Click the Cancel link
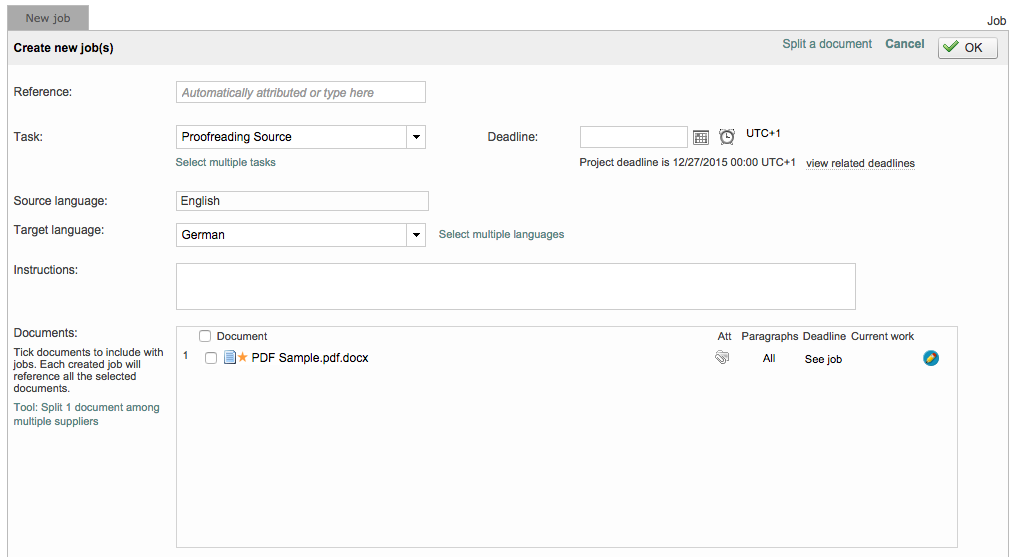 coord(905,44)
